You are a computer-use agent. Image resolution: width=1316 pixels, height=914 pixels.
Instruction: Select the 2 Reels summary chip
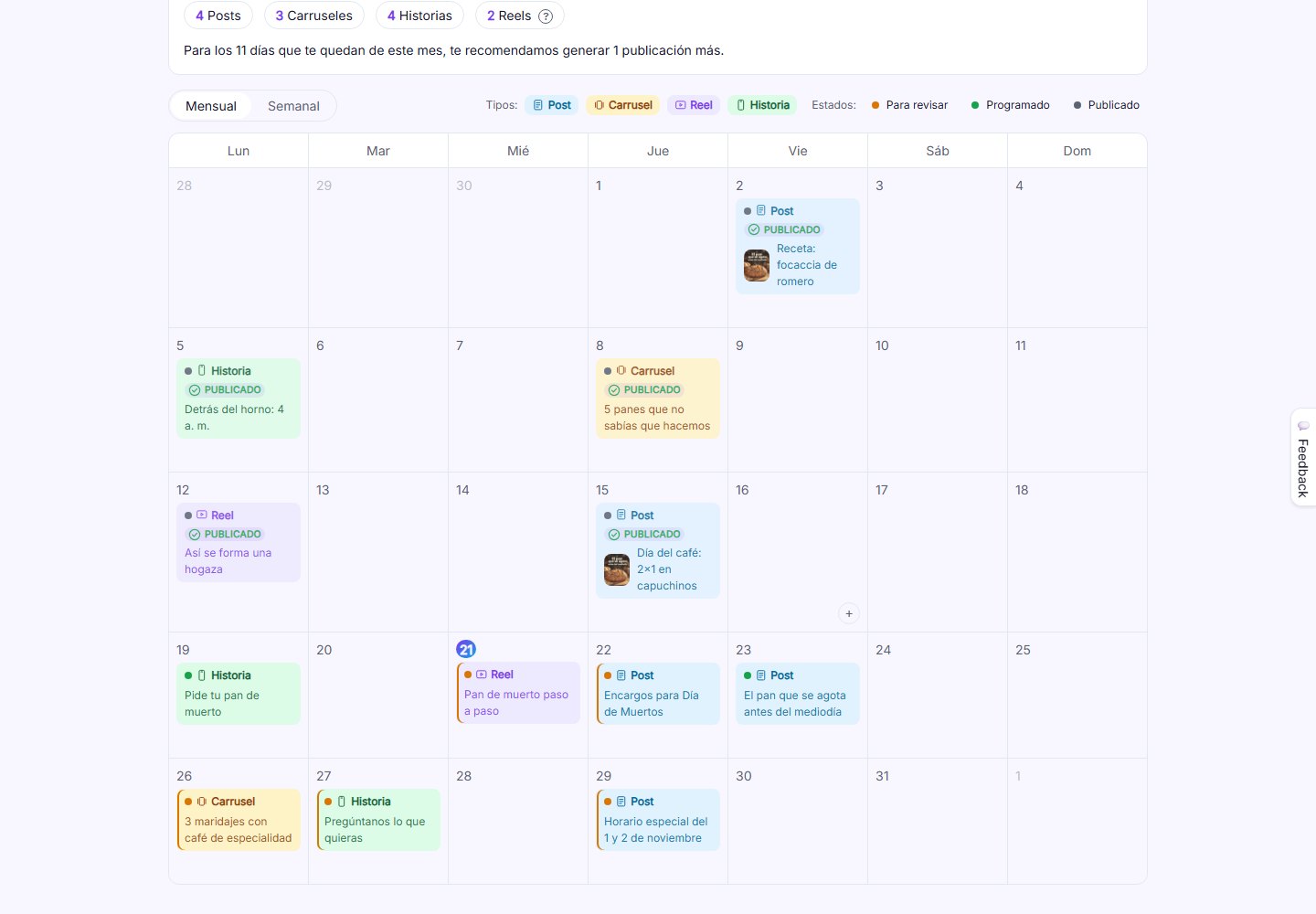coord(520,16)
